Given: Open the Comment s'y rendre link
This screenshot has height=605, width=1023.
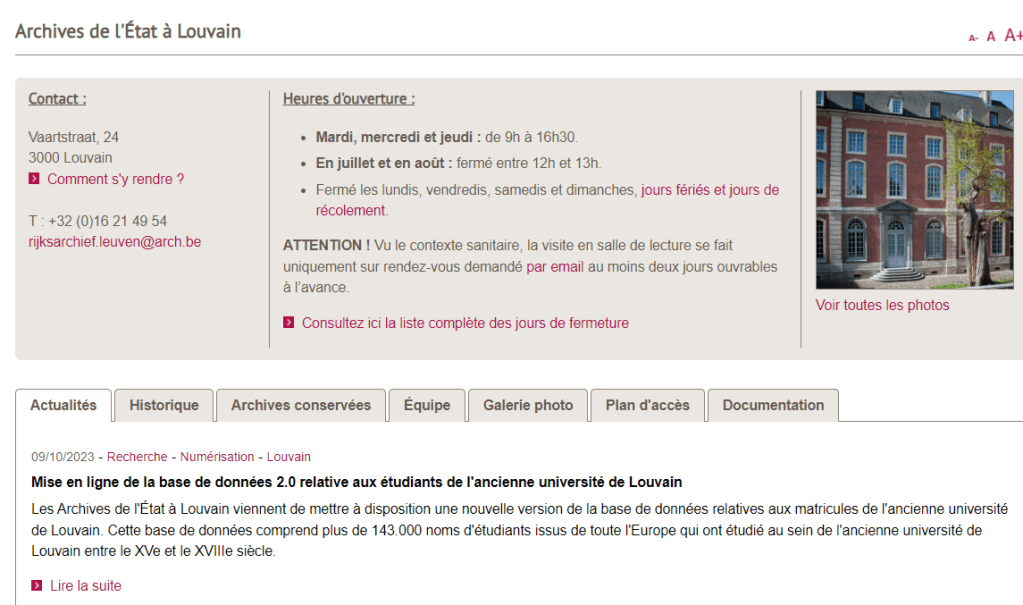Looking at the screenshot, I should (115, 179).
